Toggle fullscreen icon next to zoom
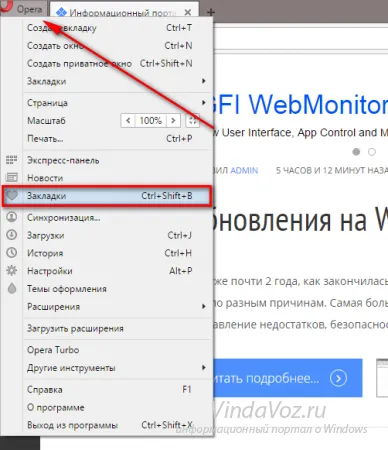 192,120
